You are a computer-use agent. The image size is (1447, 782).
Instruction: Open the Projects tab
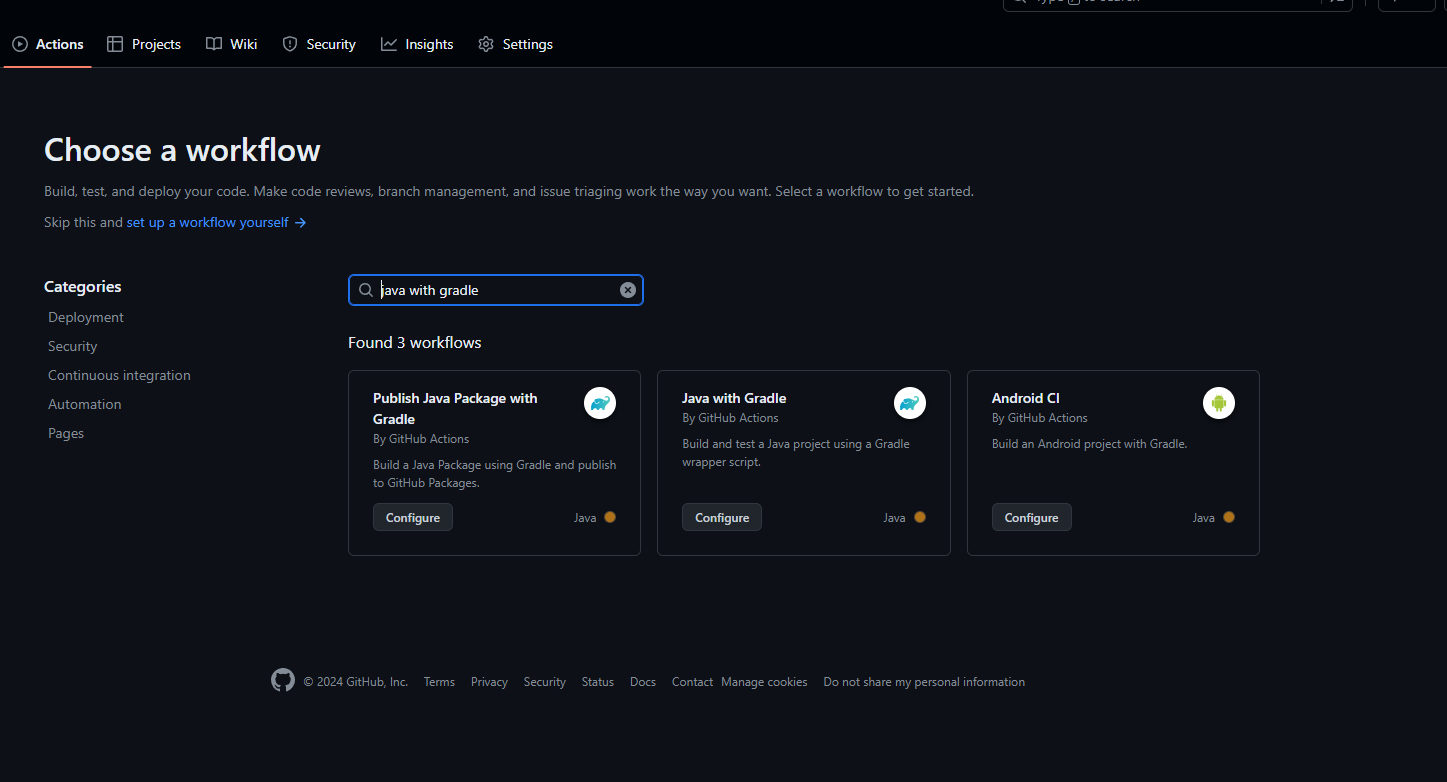[144, 44]
